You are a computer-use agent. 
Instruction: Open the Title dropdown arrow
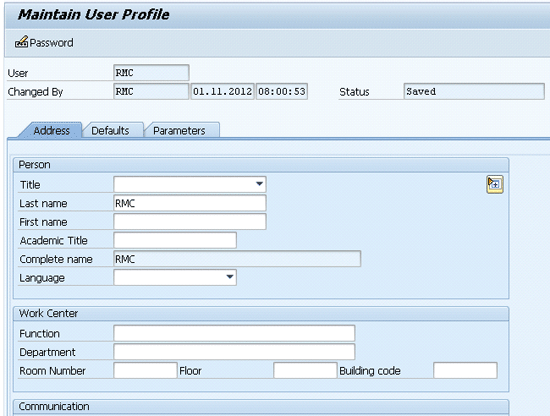tap(260, 184)
